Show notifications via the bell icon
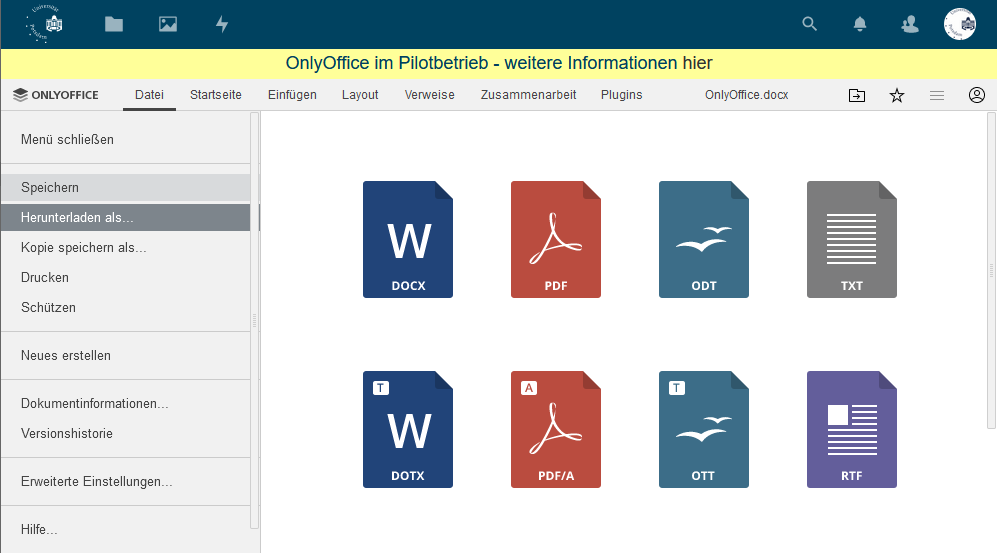 click(860, 24)
